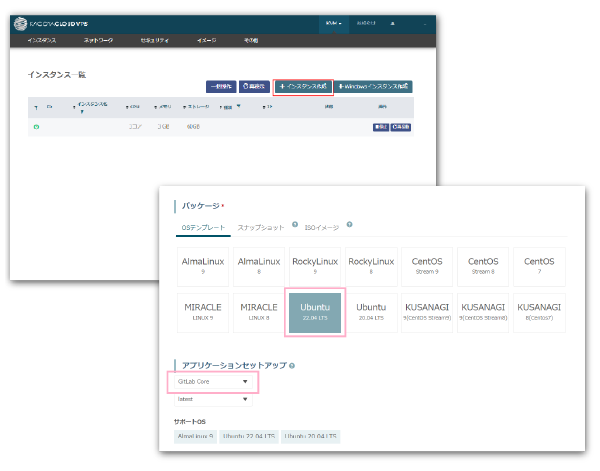The width and height of the screenshot is (600, 471).
Task: Open the GitLab Core application dropdown
Action: click(x=213, y=381)
